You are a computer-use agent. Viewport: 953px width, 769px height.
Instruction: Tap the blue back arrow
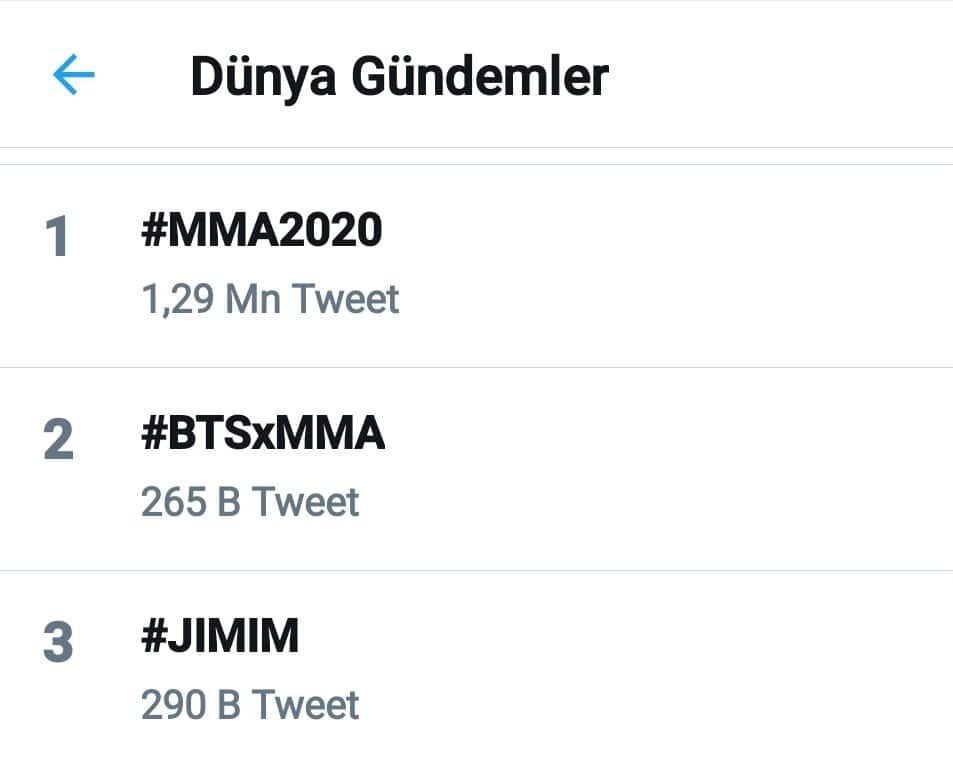73,75
